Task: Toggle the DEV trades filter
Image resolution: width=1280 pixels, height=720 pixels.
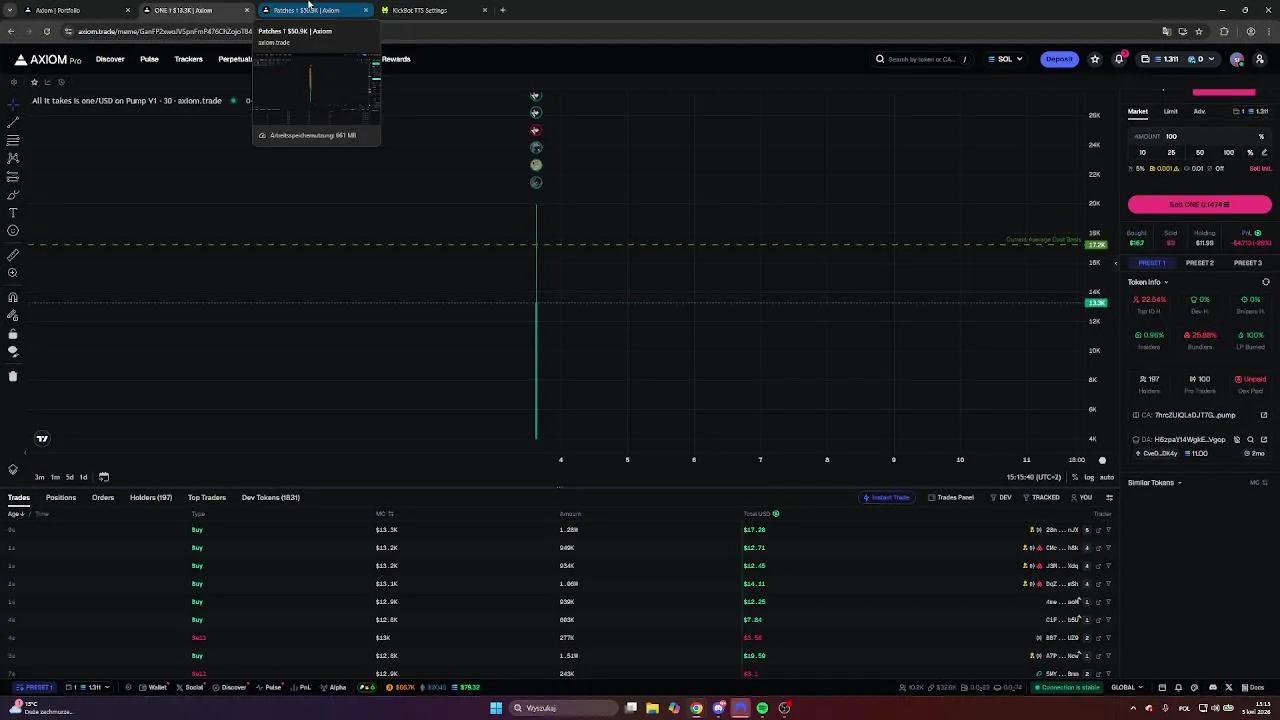Action: [1001, 497]
